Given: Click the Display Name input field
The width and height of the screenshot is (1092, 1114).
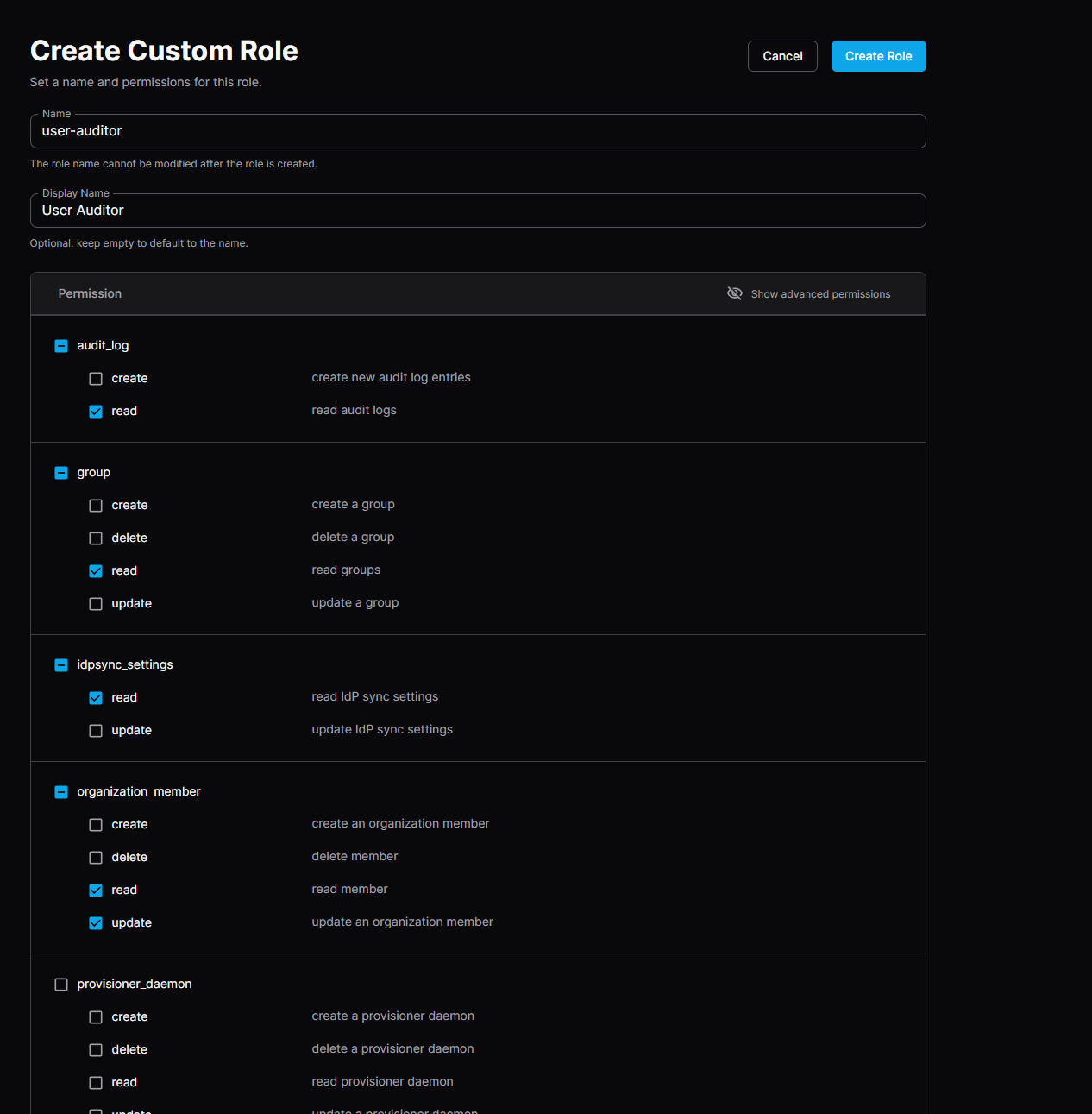Looking at the screenshot, I should pyautogui.click(x=477, y=211).
